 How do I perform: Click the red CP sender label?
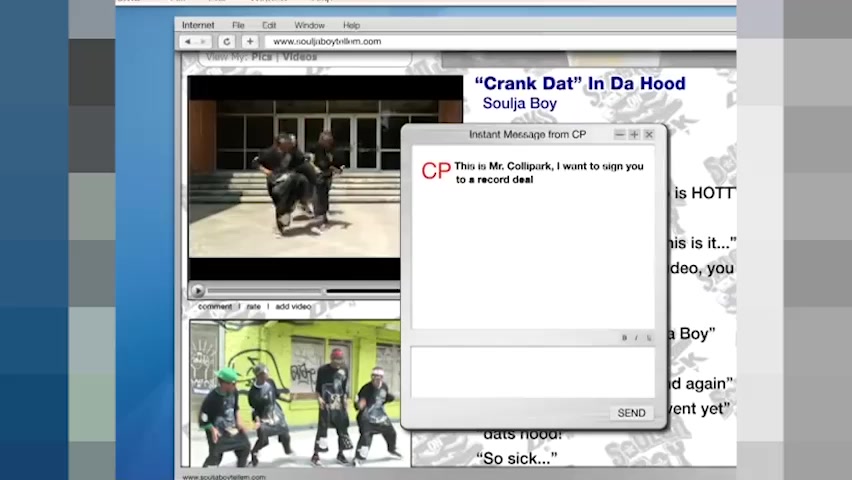pos(436,171)
